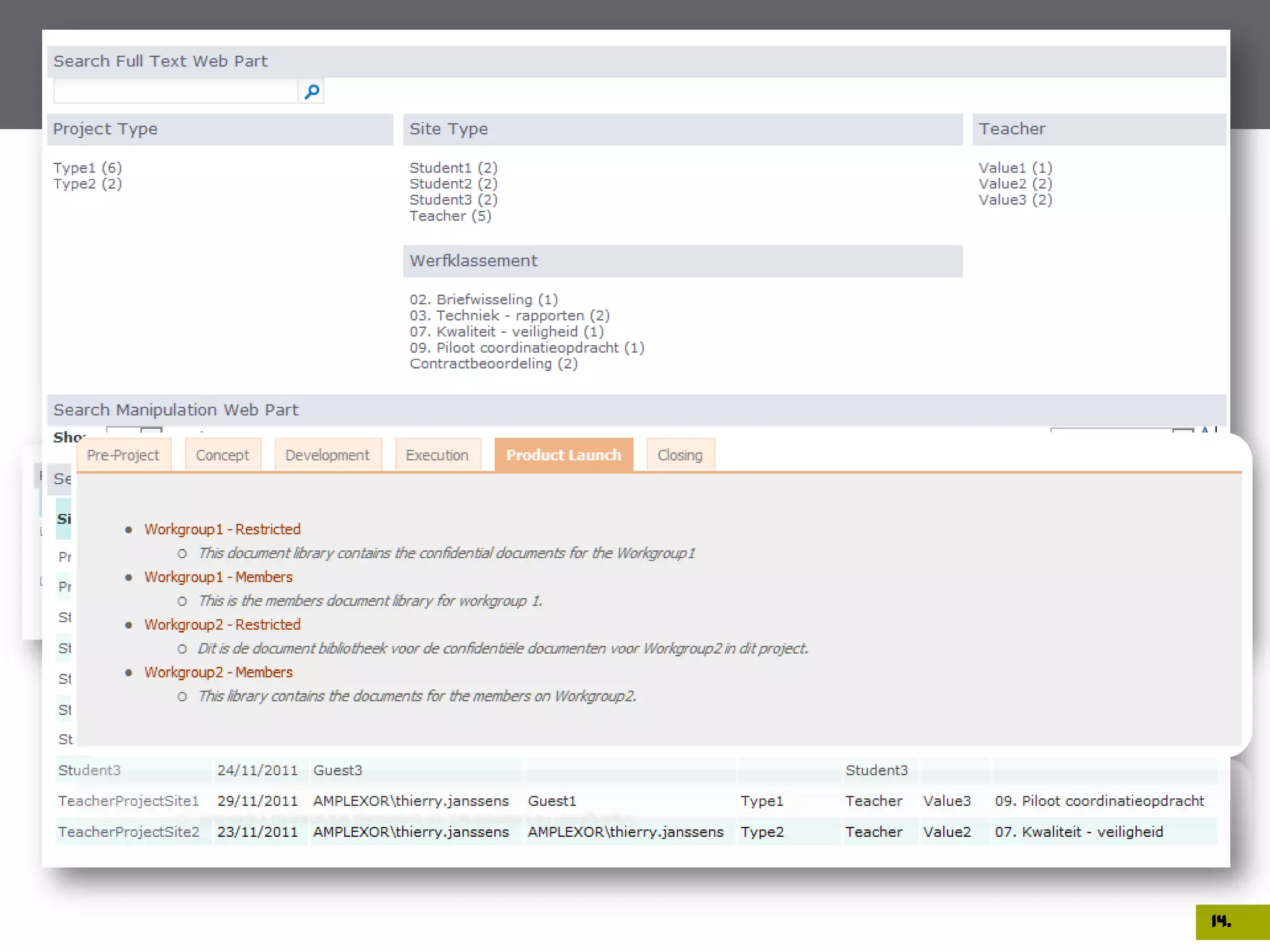Filter site type by Student3 (2)
The height and width of the screenshot is (952, 1270).
(453, 200)
